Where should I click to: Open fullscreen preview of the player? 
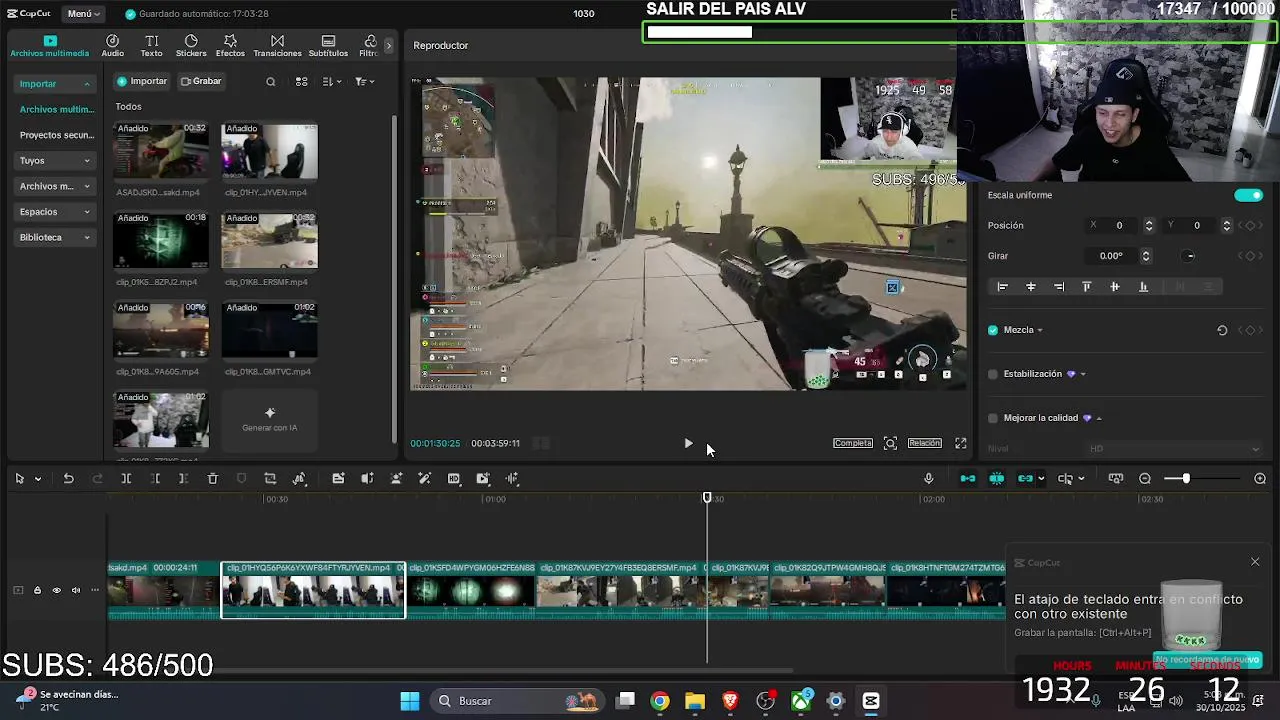coord(961,443)
